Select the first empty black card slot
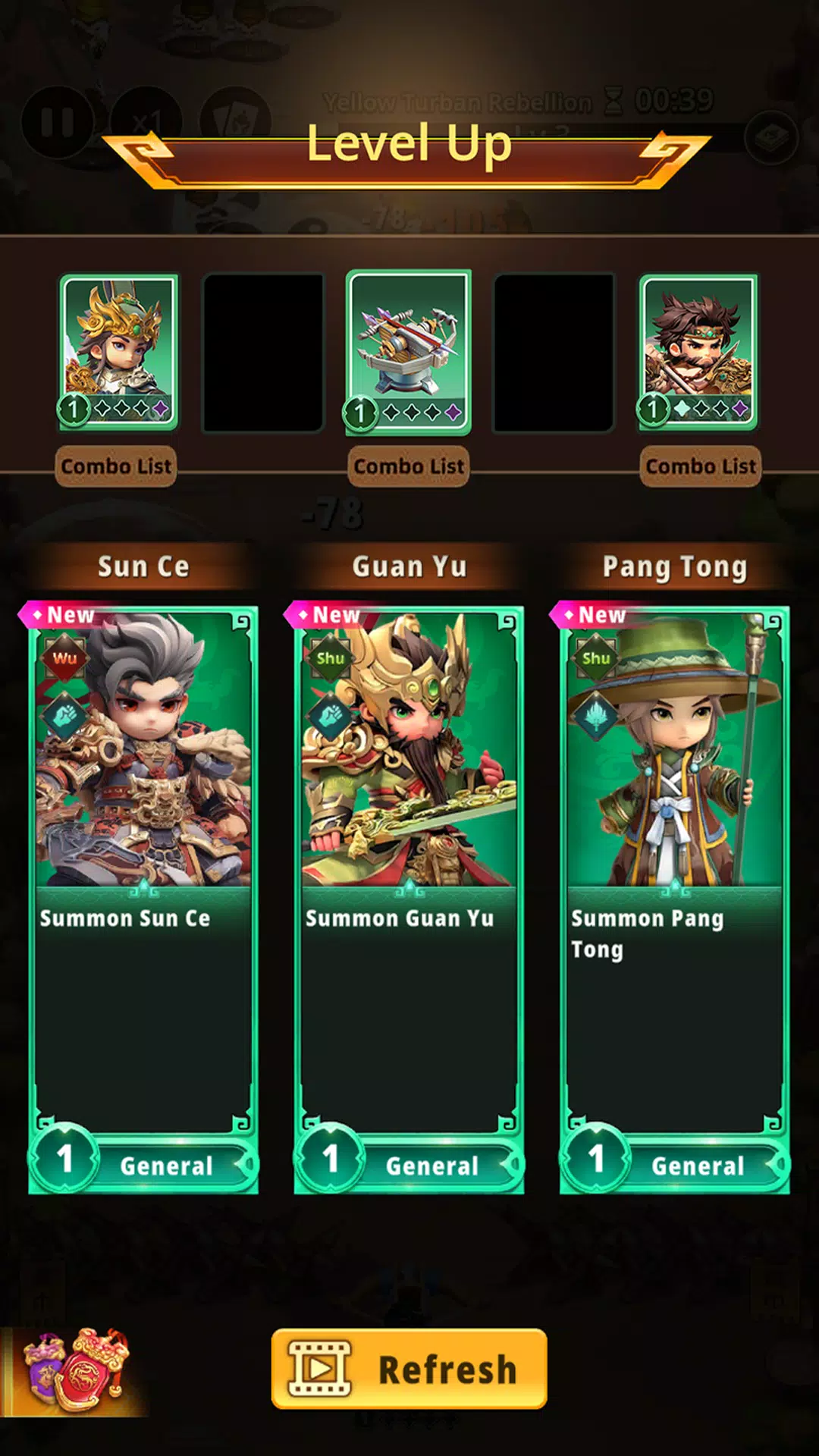The height and width of the screenshot is (1456, 819). click(x=263, y=353)
